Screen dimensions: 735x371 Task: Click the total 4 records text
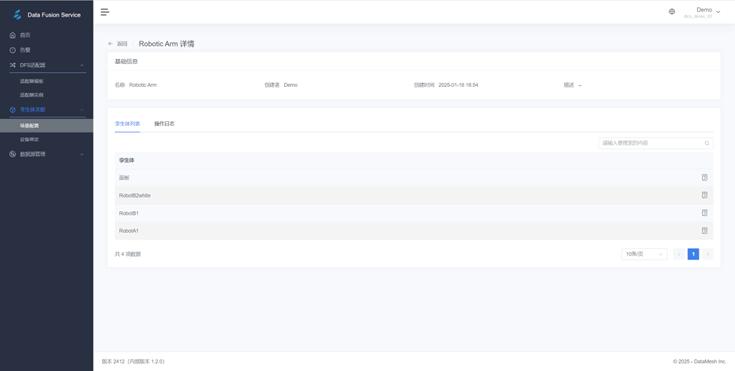pyautogui.click(x=128, y=254)
